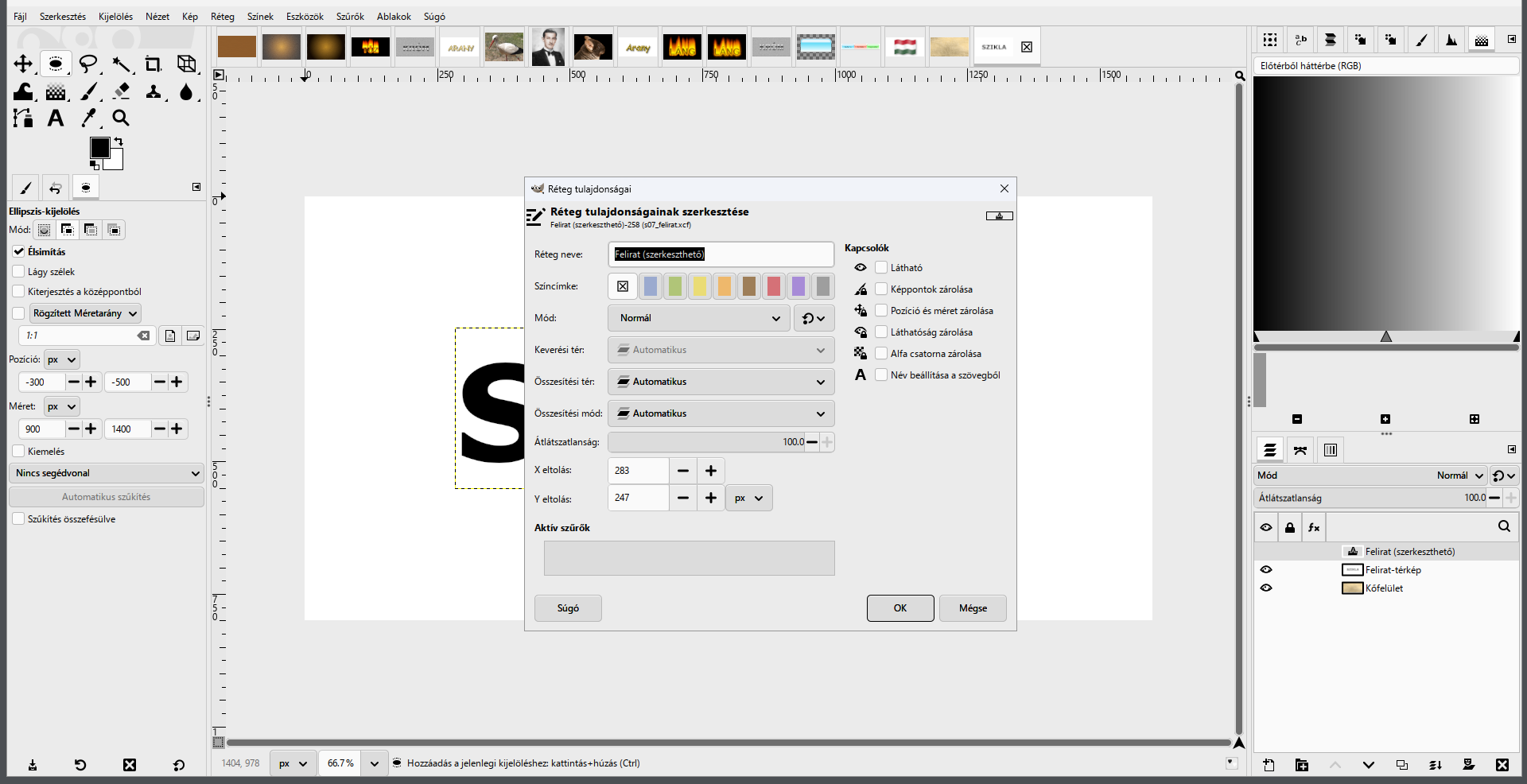Click the new layer icon in Layers panel
The height and width of the screenshot is (784, 1527).
pos(1269,765)
